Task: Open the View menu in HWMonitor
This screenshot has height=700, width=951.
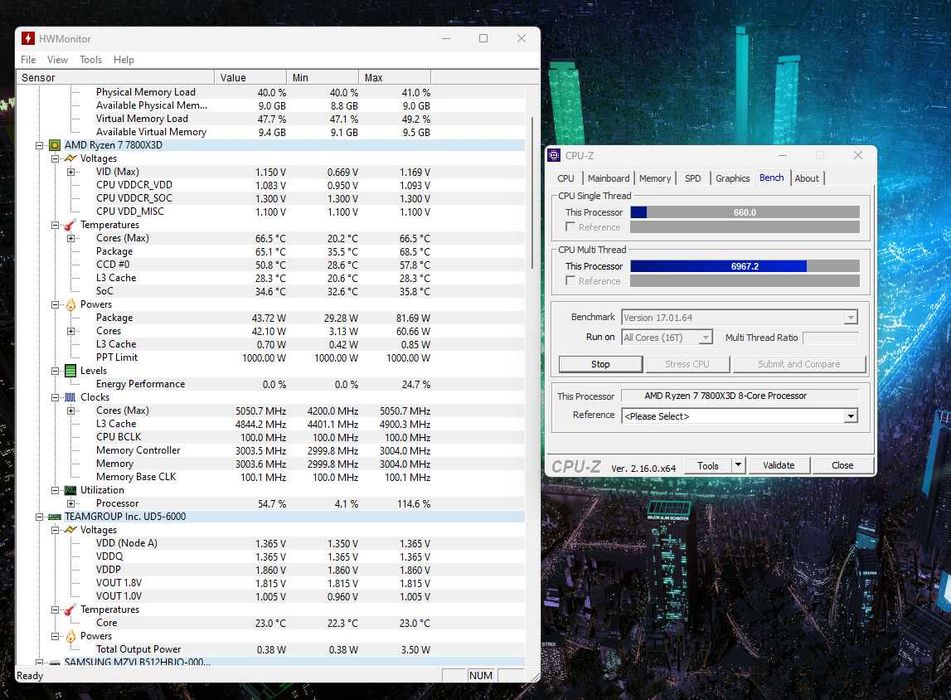Action: click(x=58, y=59)
